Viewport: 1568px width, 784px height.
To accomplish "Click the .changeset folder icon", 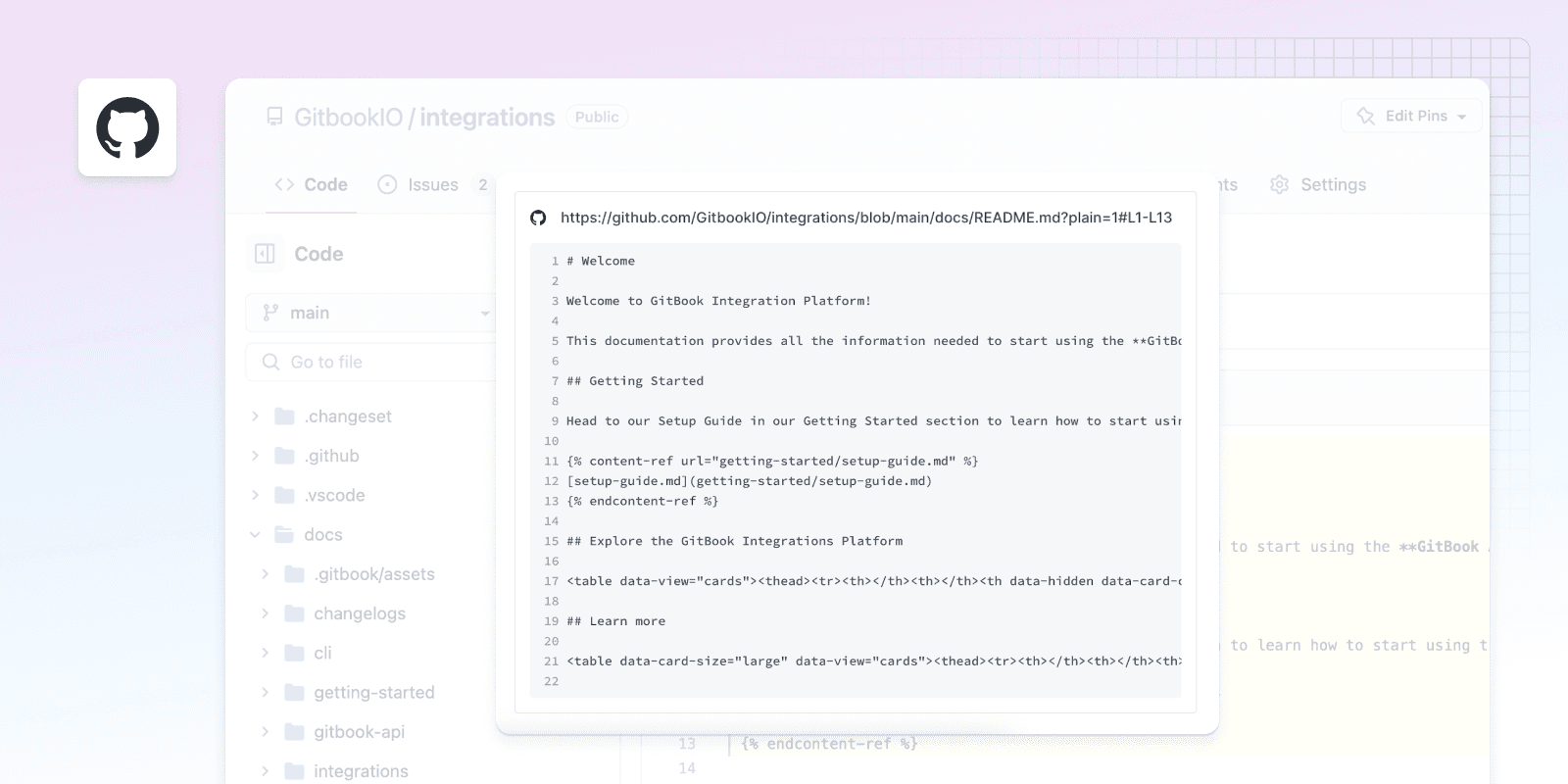I will (x=284, y=416).
